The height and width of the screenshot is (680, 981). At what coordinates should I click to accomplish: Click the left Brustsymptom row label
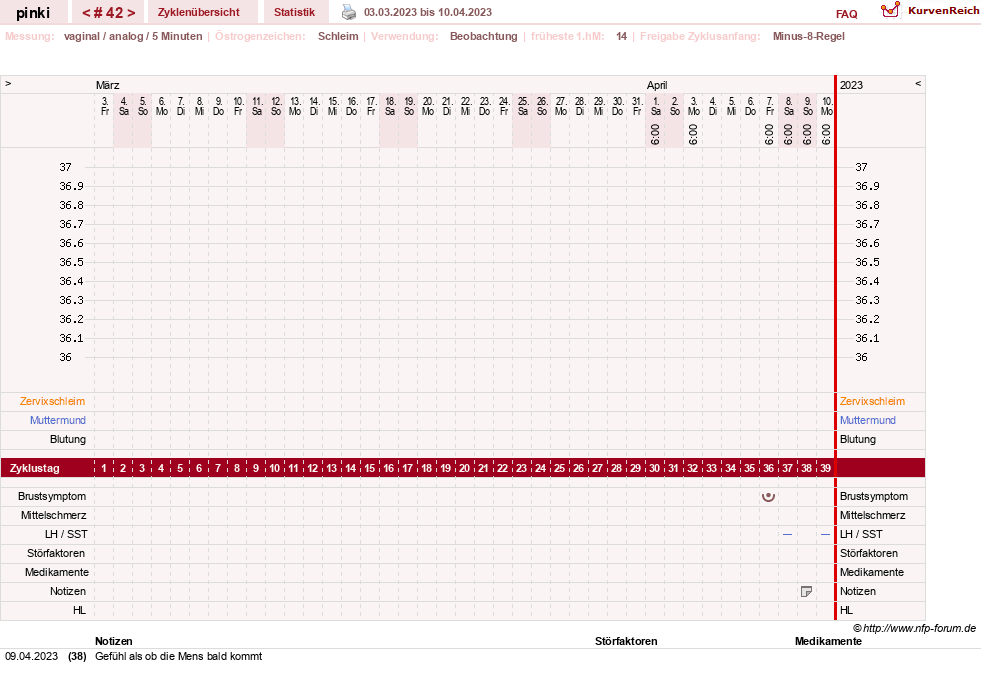(x=52, y=496)
